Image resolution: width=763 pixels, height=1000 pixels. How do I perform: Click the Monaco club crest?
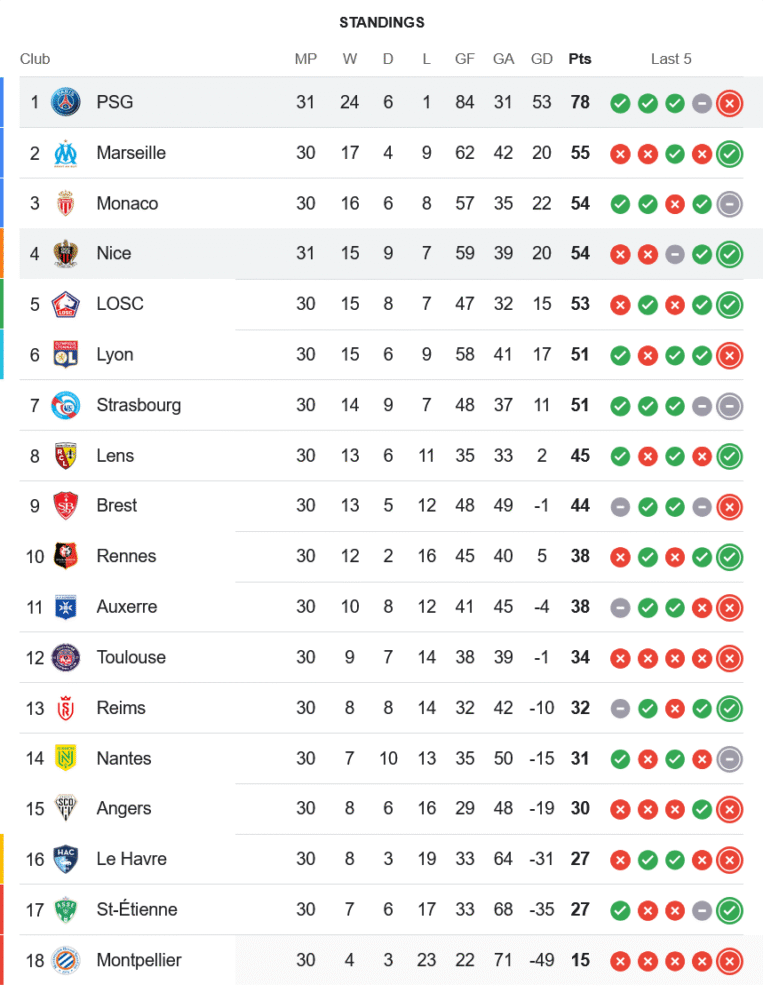pos(66,203)
